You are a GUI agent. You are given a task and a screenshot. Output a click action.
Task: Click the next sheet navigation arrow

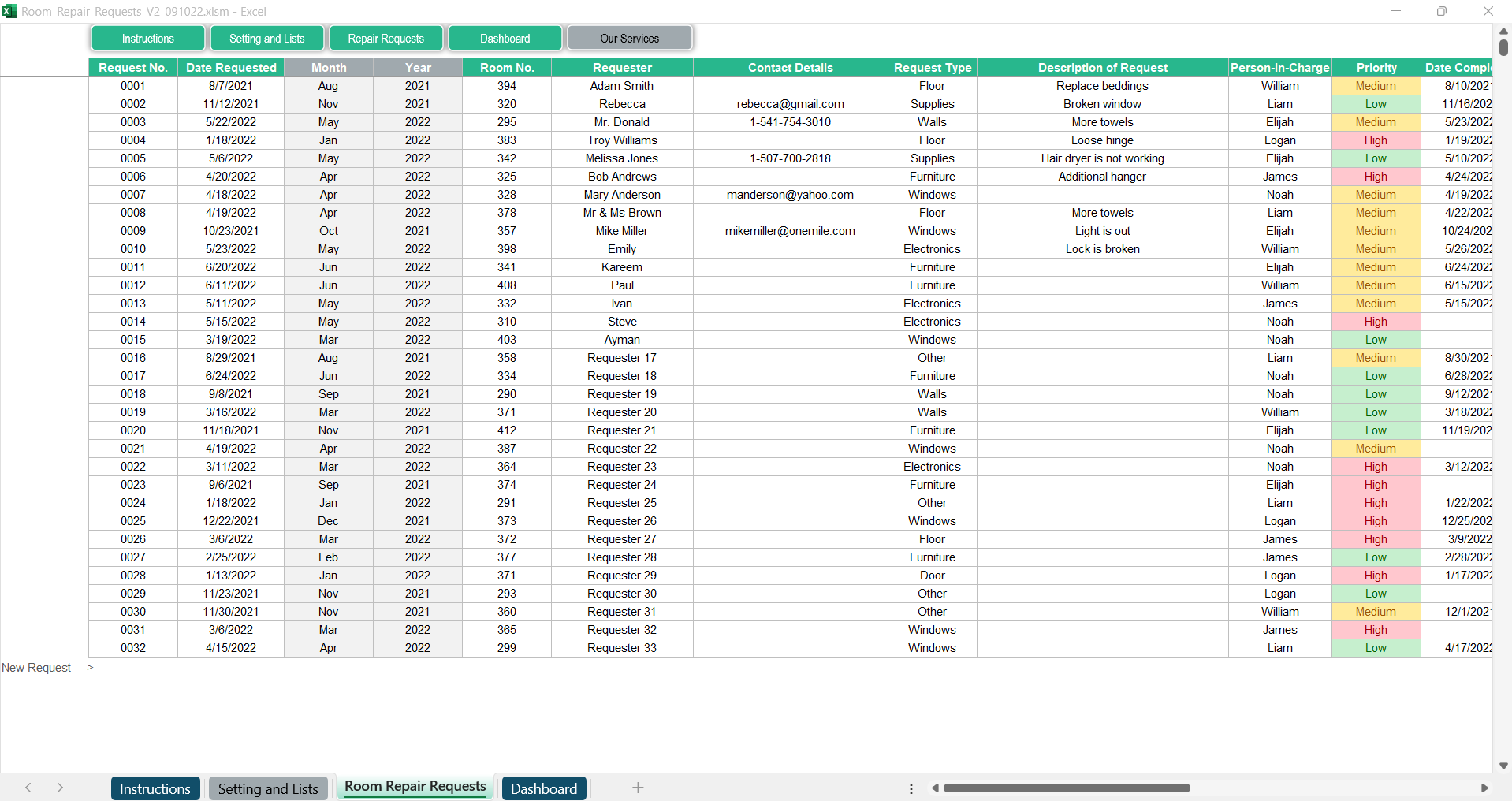[x=60, y=788]
